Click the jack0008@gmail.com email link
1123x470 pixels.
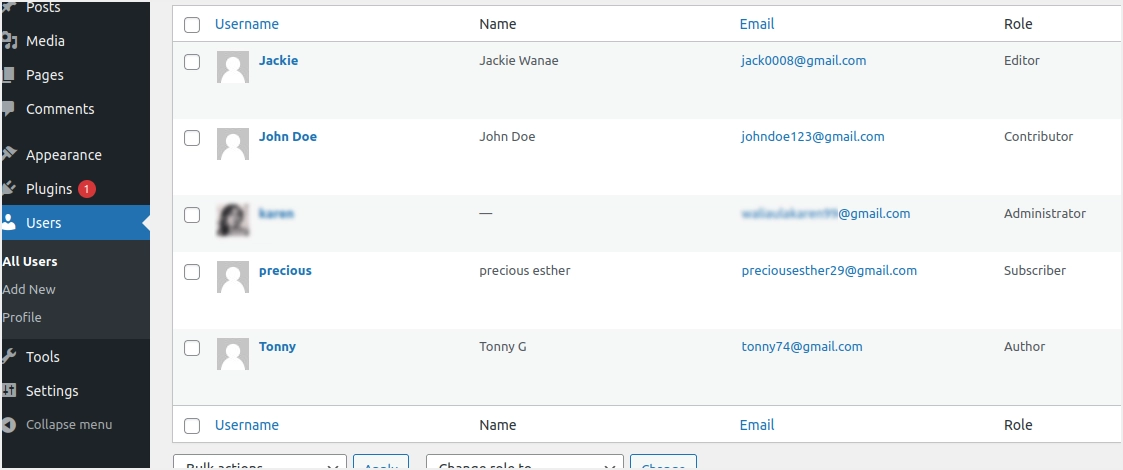point(804,60)
